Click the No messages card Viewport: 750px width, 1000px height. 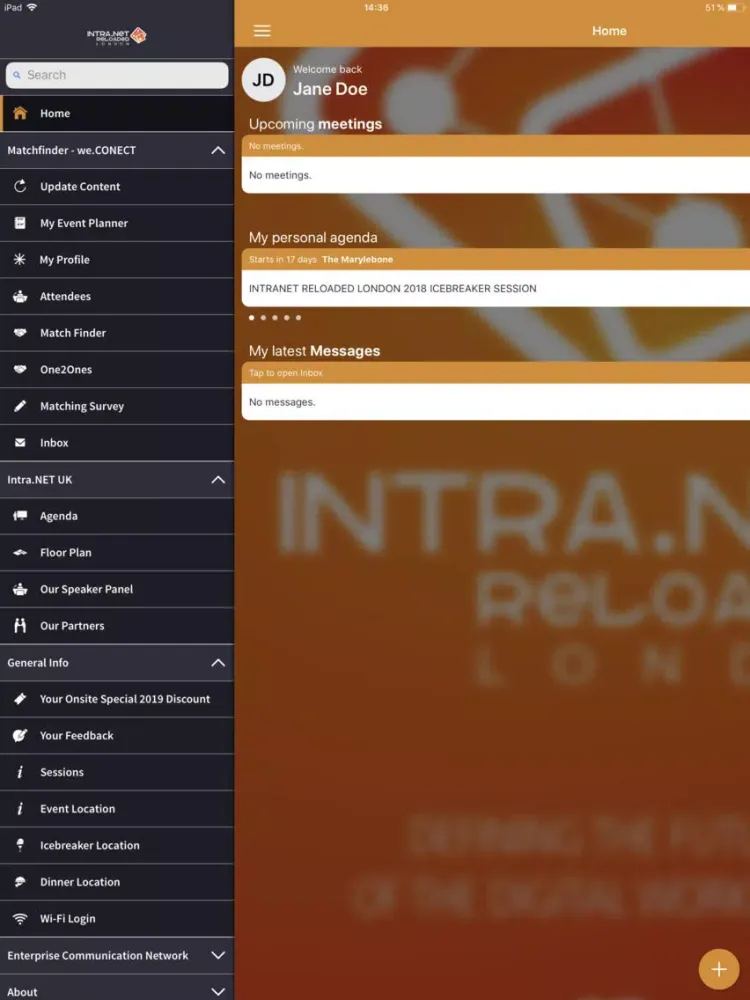[x=496, y=402]
